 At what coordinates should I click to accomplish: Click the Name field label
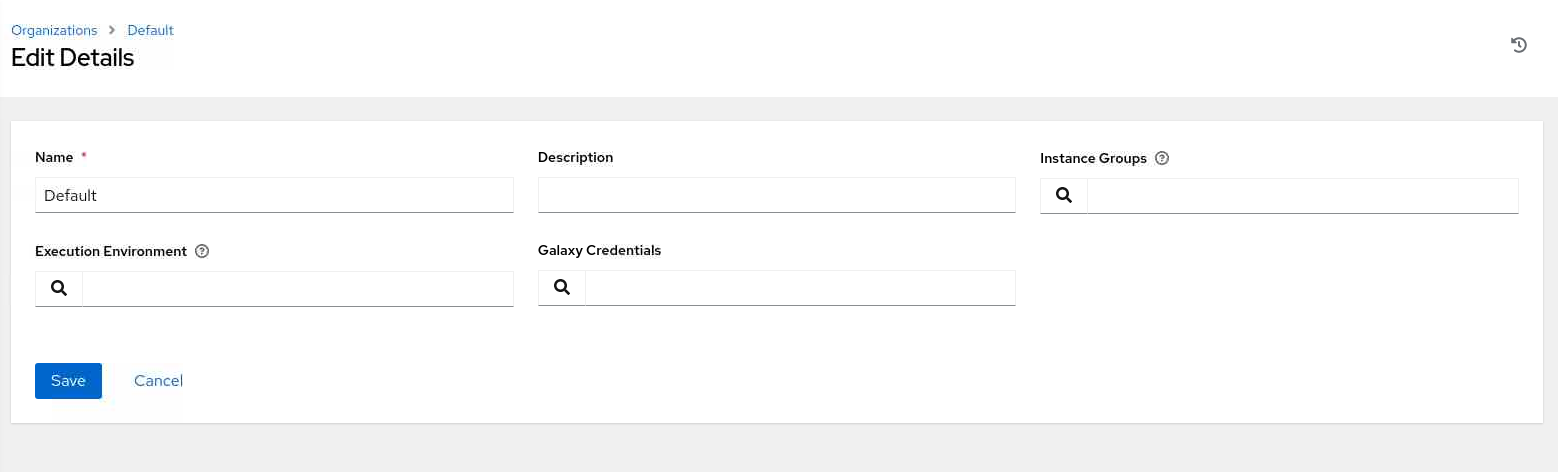pos(54,157)
